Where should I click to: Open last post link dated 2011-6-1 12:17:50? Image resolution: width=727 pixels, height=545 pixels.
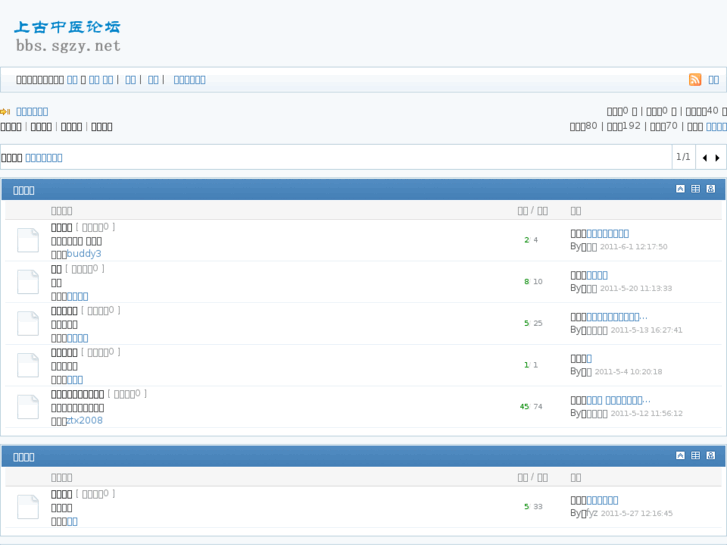coord(608,233)
